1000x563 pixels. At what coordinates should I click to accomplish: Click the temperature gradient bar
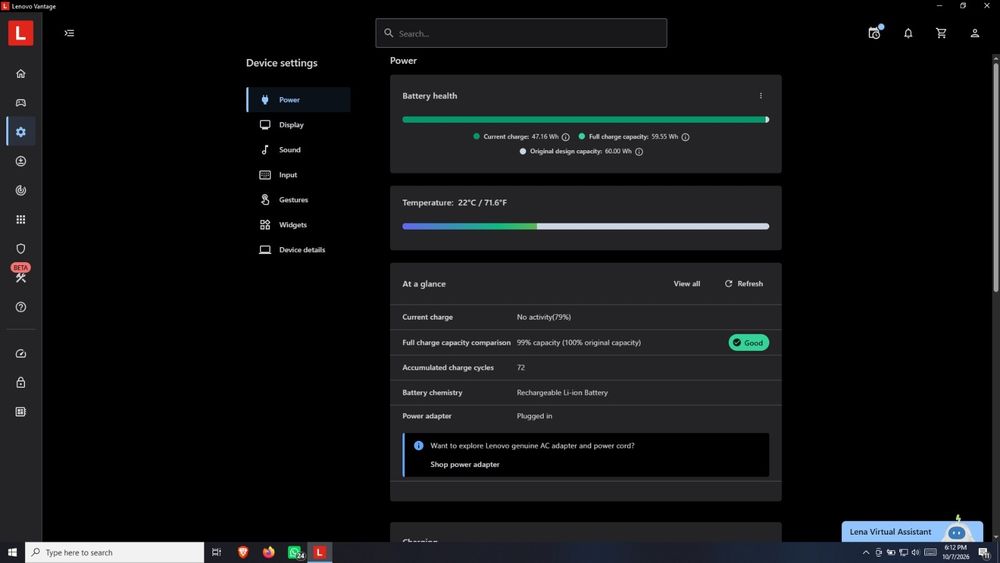point(585,226)
